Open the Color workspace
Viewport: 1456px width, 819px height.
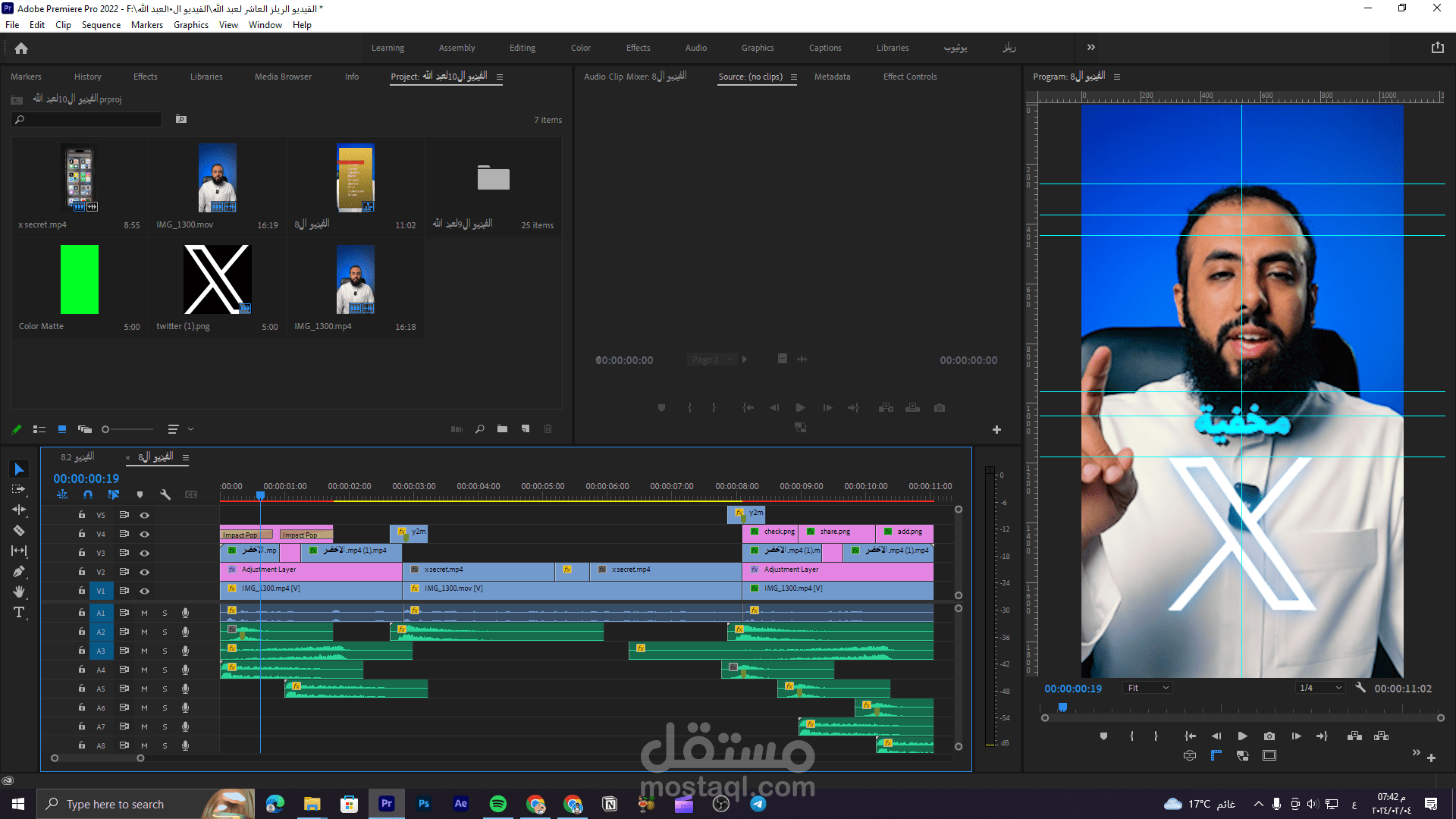pos(580,48)
